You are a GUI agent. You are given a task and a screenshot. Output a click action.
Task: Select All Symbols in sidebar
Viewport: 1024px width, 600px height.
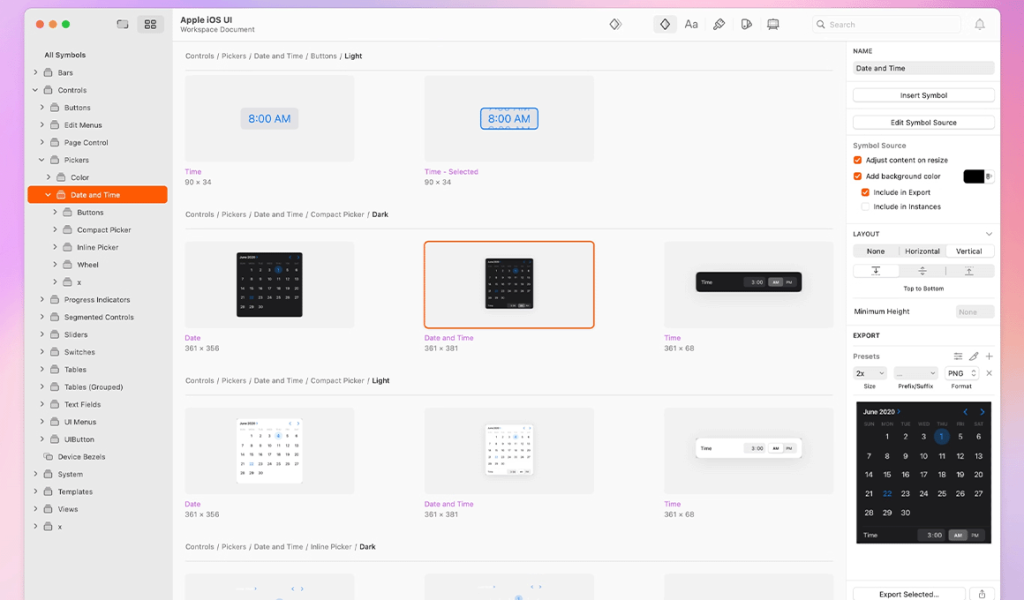[x=65, y=55]
